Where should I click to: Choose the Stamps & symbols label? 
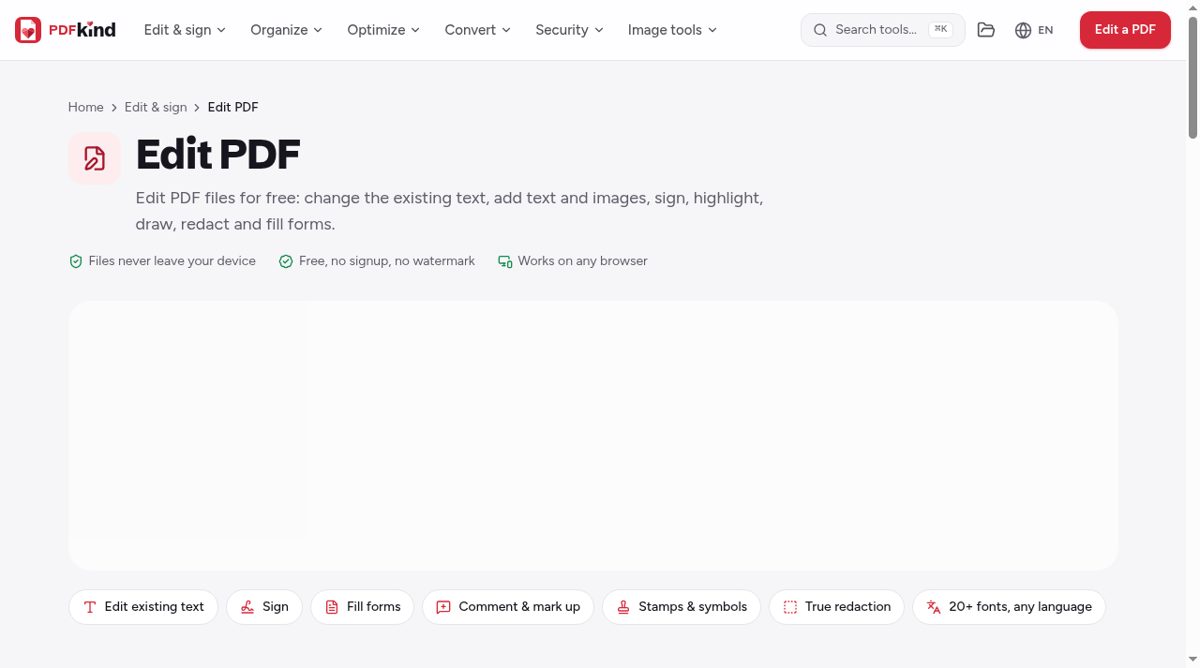pos(693,607)
